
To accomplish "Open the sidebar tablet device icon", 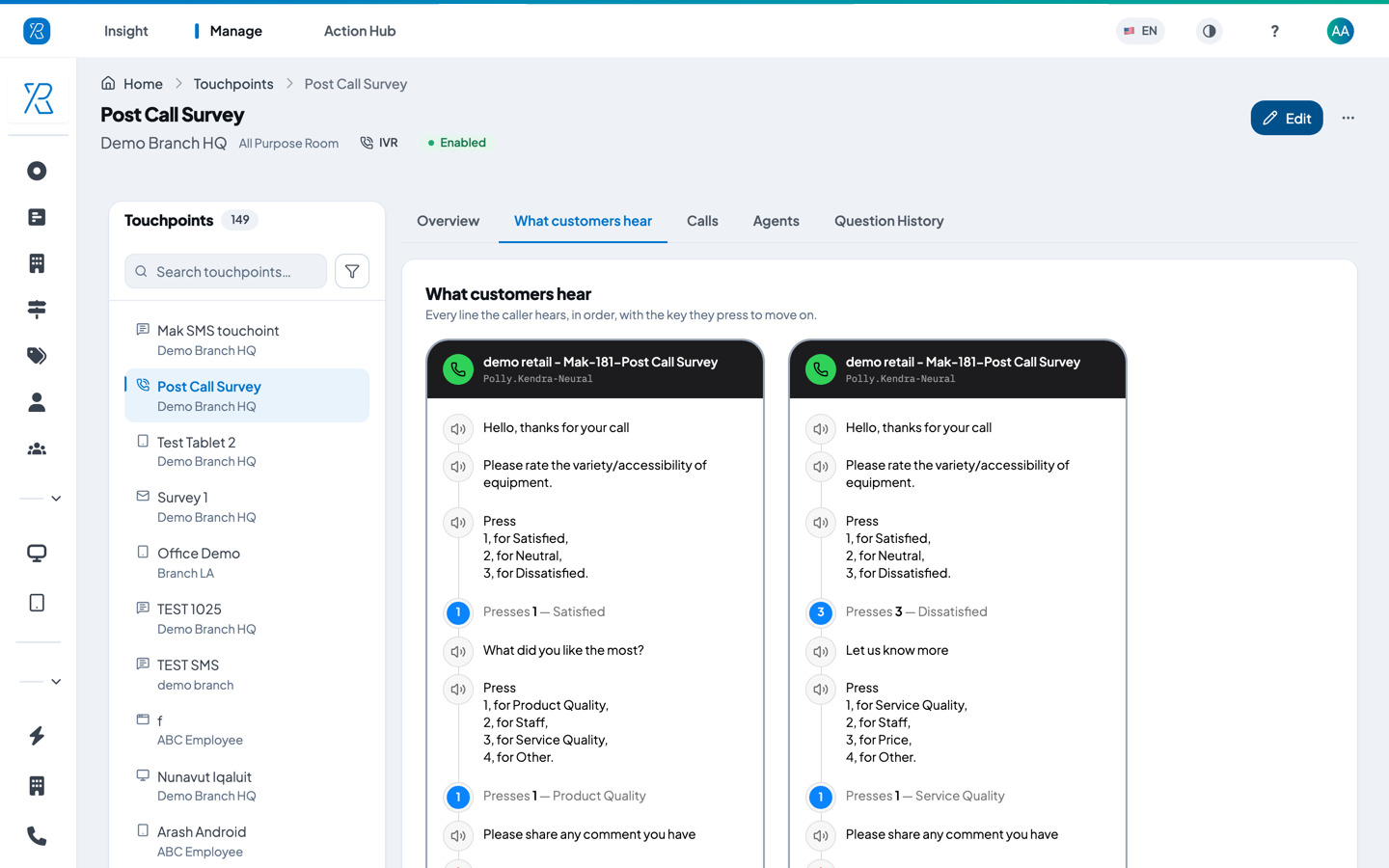I will tap(37, 603).
